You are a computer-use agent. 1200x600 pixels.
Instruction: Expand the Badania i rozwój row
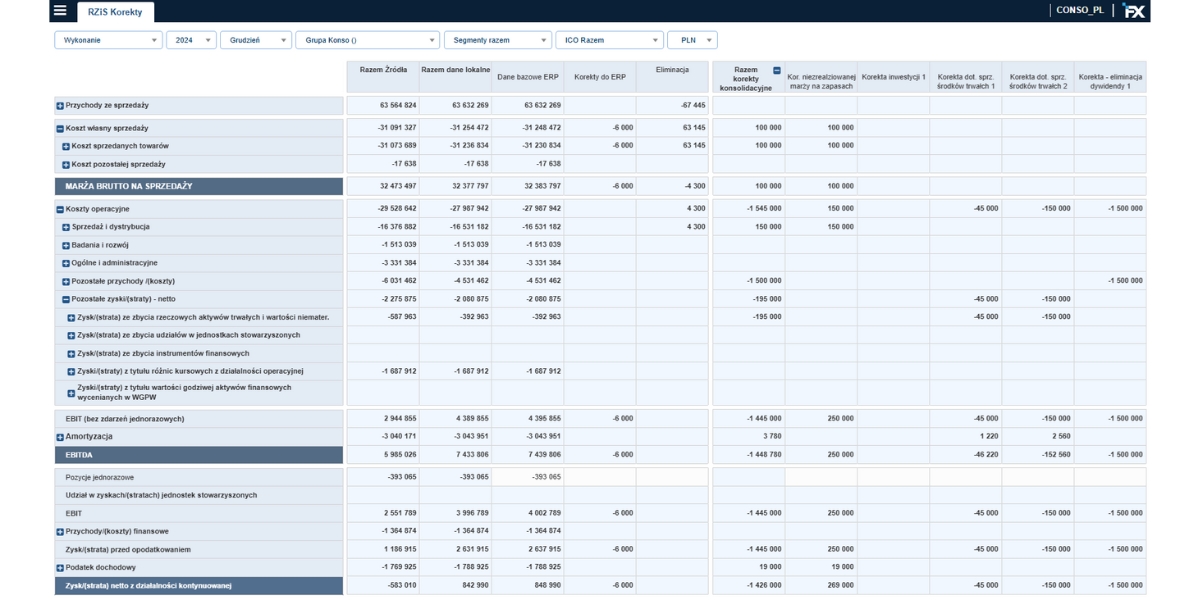tap(66, 245)
